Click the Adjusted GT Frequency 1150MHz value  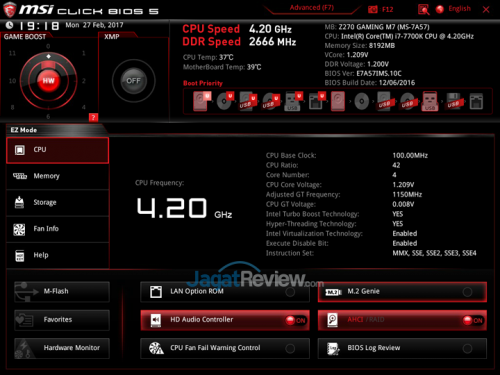click(x=407, y=195)
